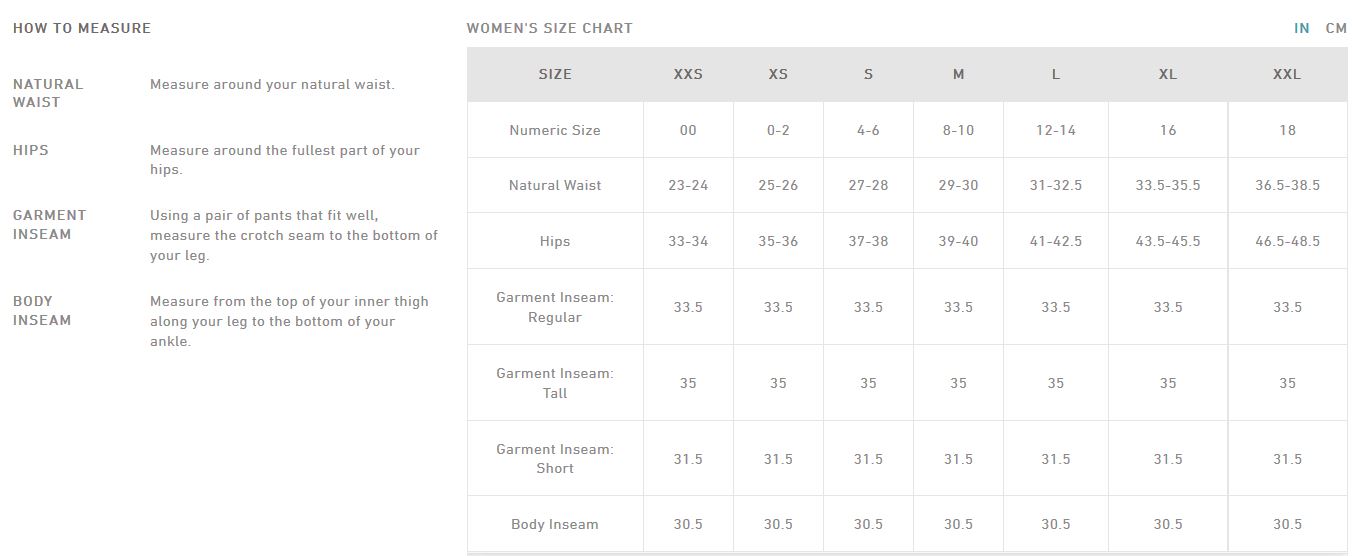This screenshot has height=556, width=1352.
Task: Click the Body Inseam row label
Action: tap(555, 524)
